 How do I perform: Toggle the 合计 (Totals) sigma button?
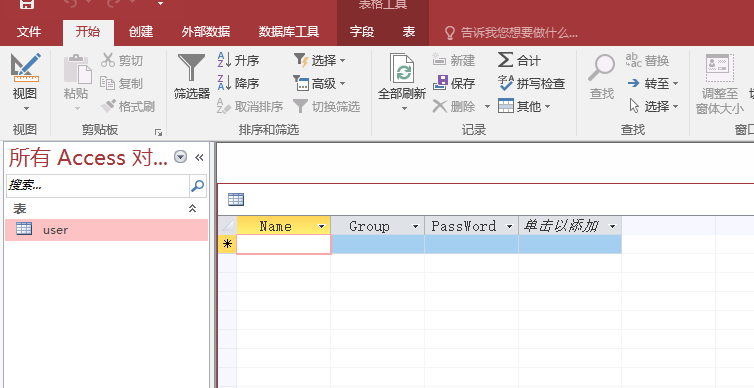519,60
